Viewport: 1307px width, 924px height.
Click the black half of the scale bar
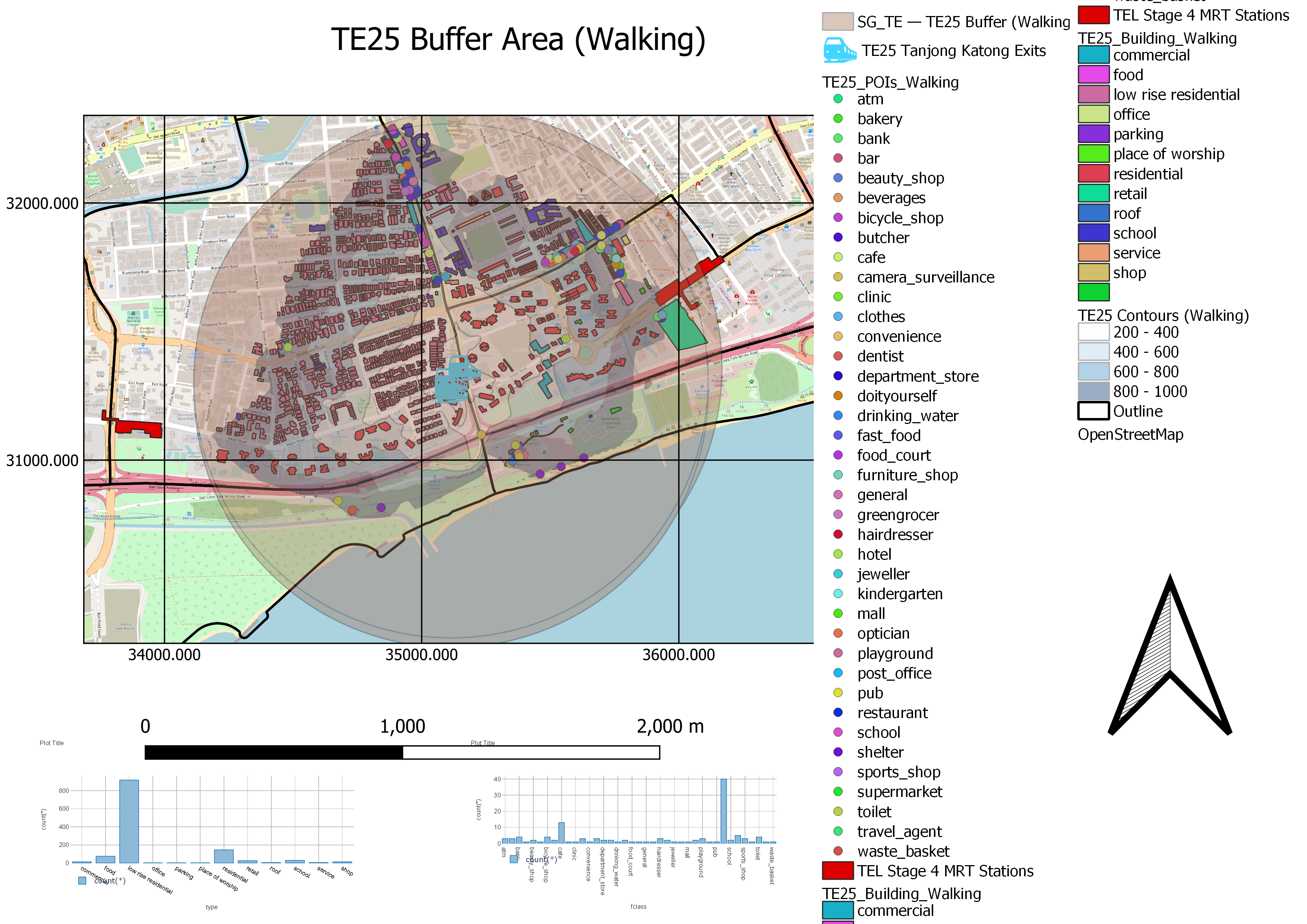(x=274, y=752)
